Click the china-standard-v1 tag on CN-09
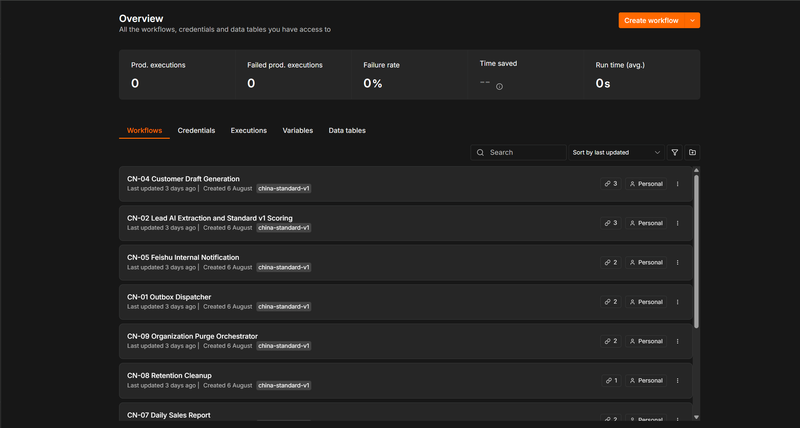 pos(284,346)
